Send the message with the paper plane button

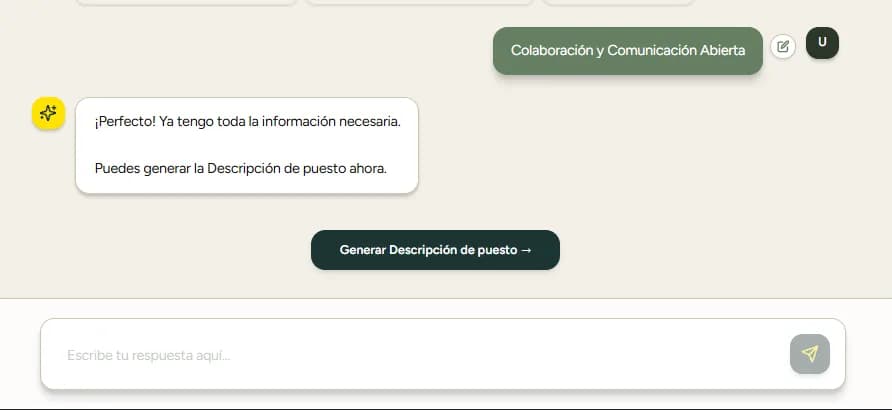click(810, 354)
